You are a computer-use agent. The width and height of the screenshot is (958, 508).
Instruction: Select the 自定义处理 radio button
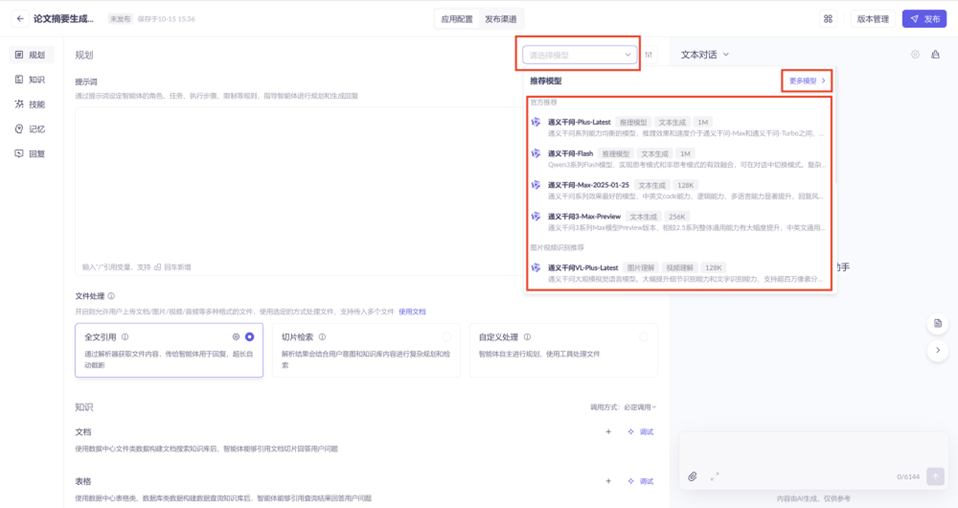643,337
